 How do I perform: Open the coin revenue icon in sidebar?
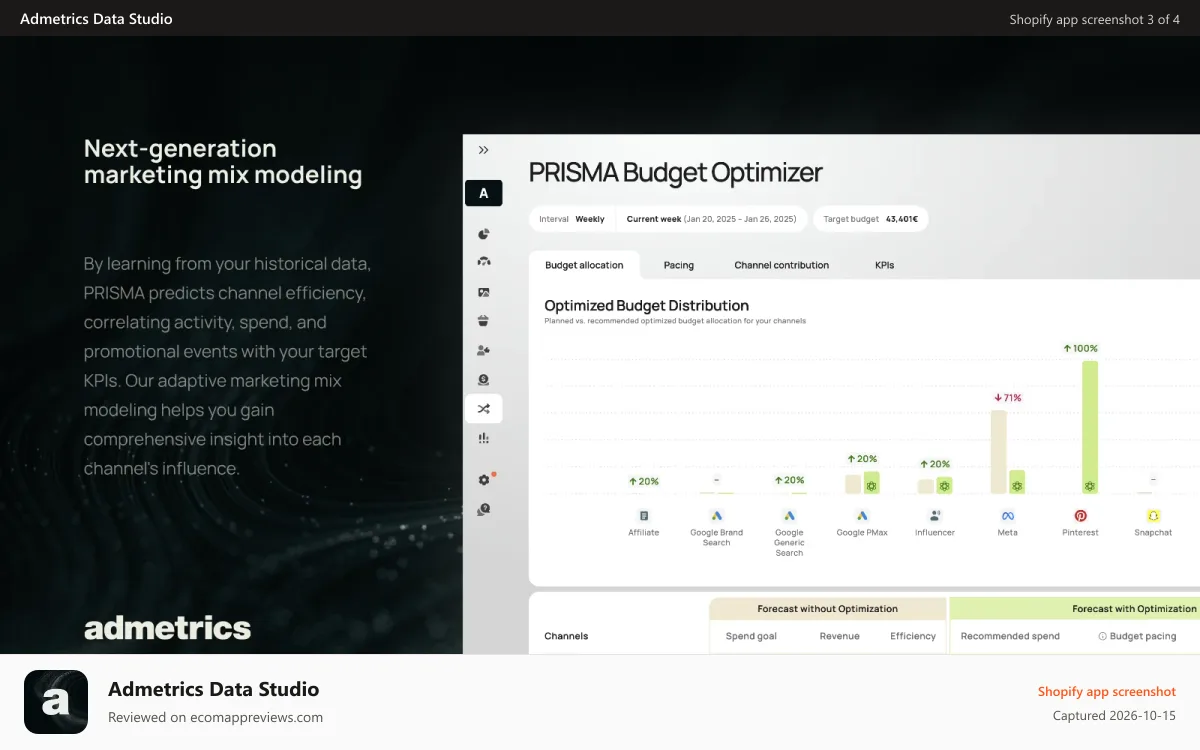pyautogui.click(x=484, y=380)
